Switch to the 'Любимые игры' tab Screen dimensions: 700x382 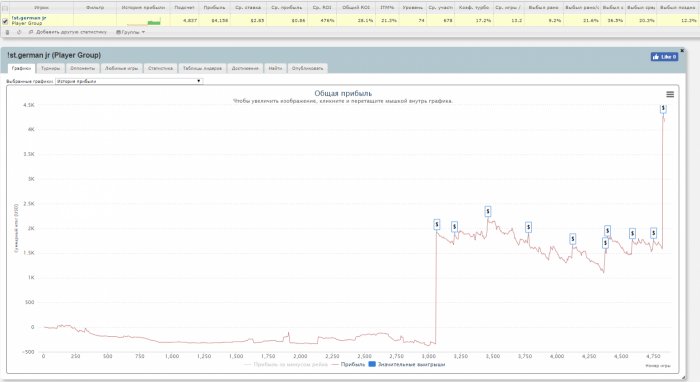(121, 68)
